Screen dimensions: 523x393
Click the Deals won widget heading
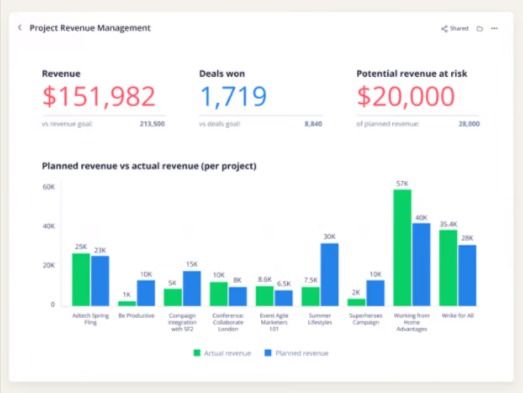(222, 74)
